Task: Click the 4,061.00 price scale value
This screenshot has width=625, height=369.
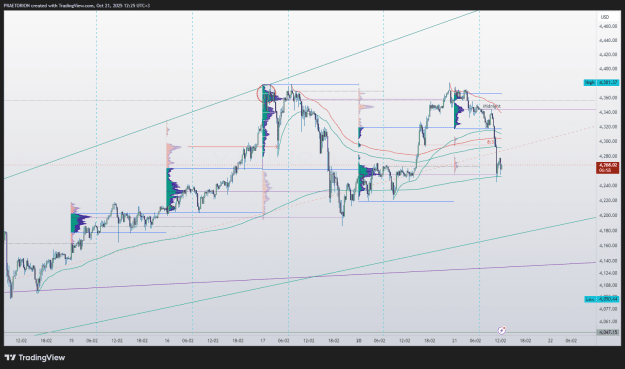Action: [x=608, y=321]
